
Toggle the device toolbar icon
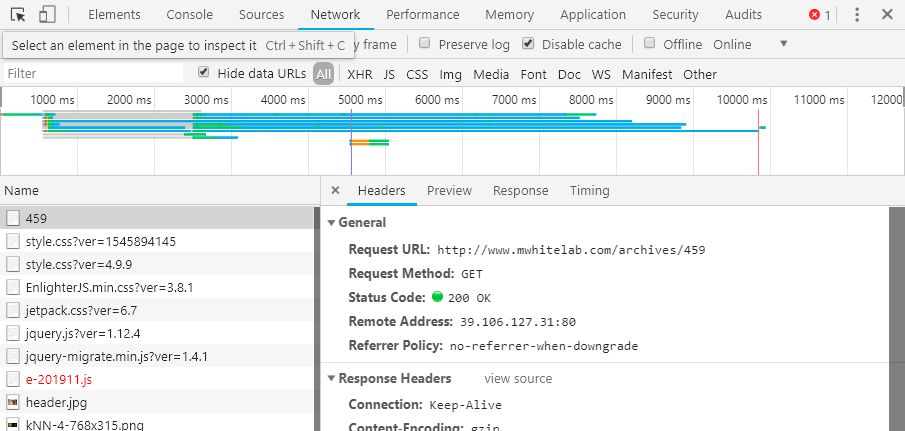(47, 15)
